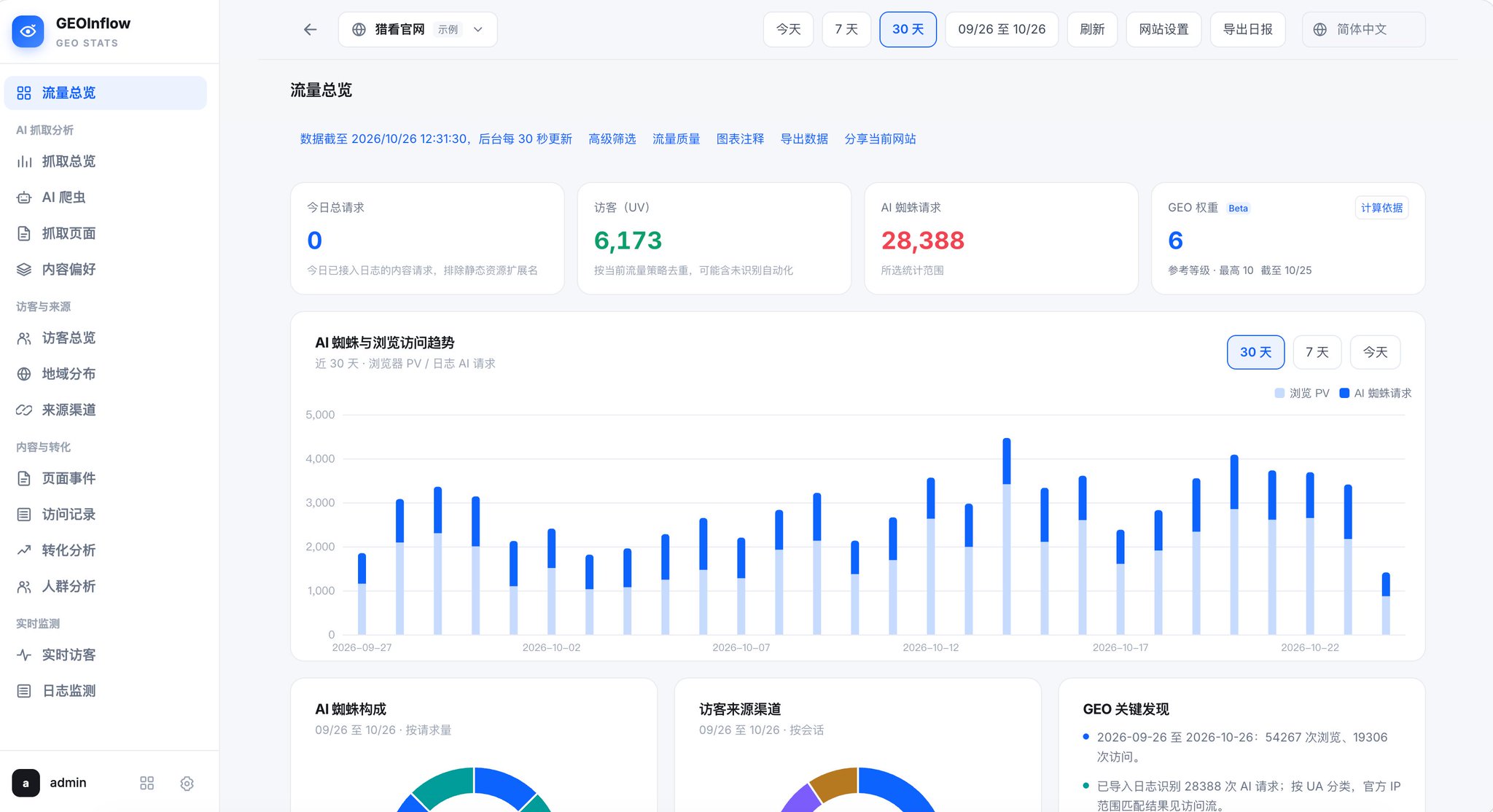Click the 抓取总览 bar chart icon
Image resolution: width=1493 pixels, height=812 pixels.
click(24, 162)
